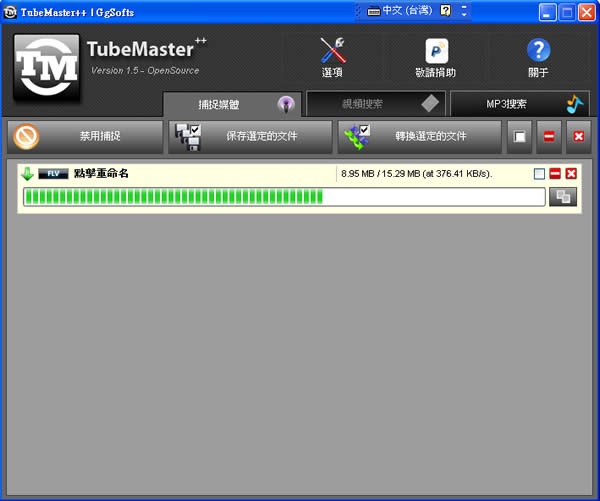Screen dimensions: 600x501
Task: Click the green download progress bar
Action: (284, 197)
